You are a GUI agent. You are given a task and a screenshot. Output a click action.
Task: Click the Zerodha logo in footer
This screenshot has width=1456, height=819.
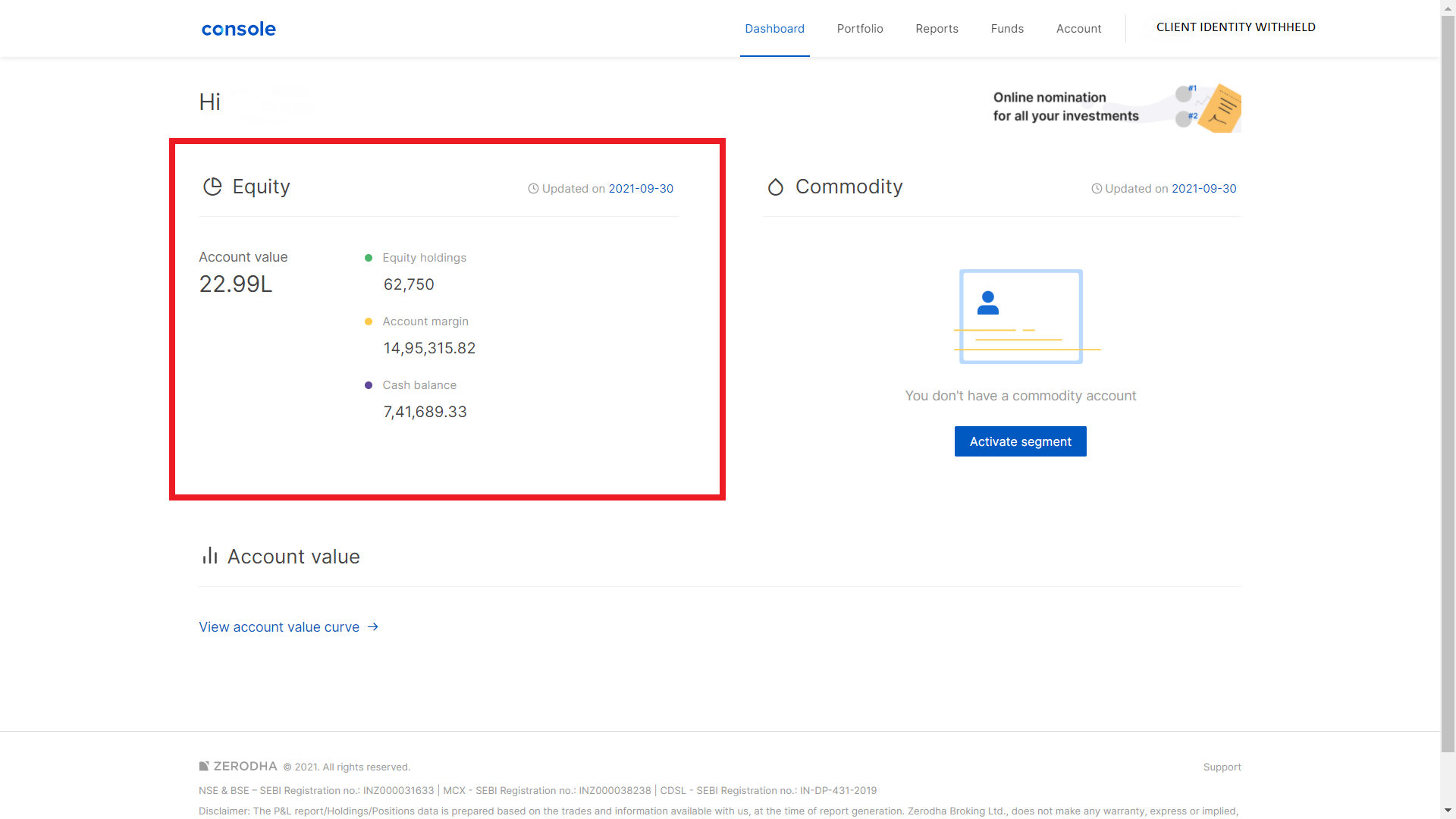pyautogui.click(x=238, y=766)
